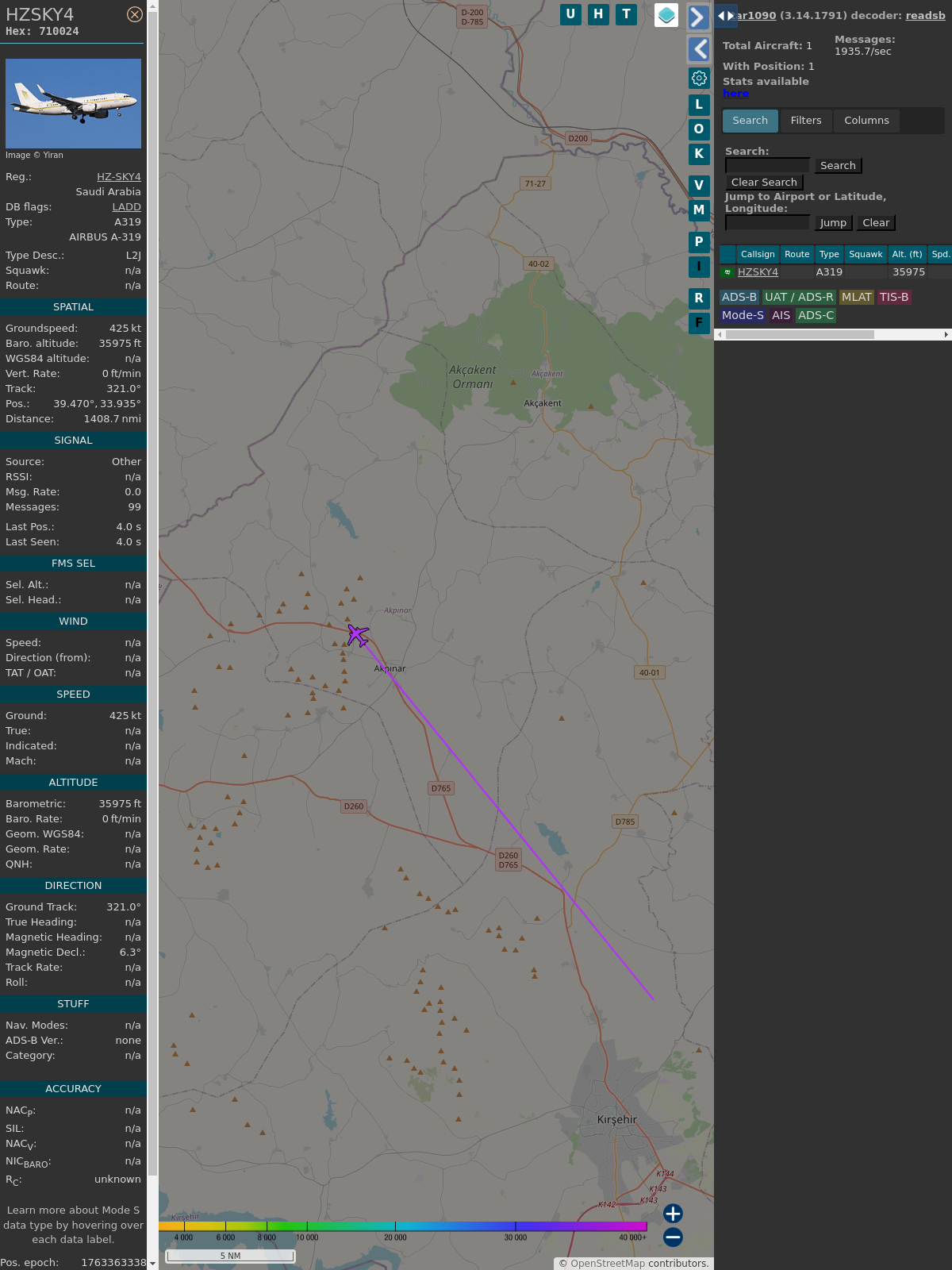
Task: Switch to the Columns tab
Action: coord(866,121)
